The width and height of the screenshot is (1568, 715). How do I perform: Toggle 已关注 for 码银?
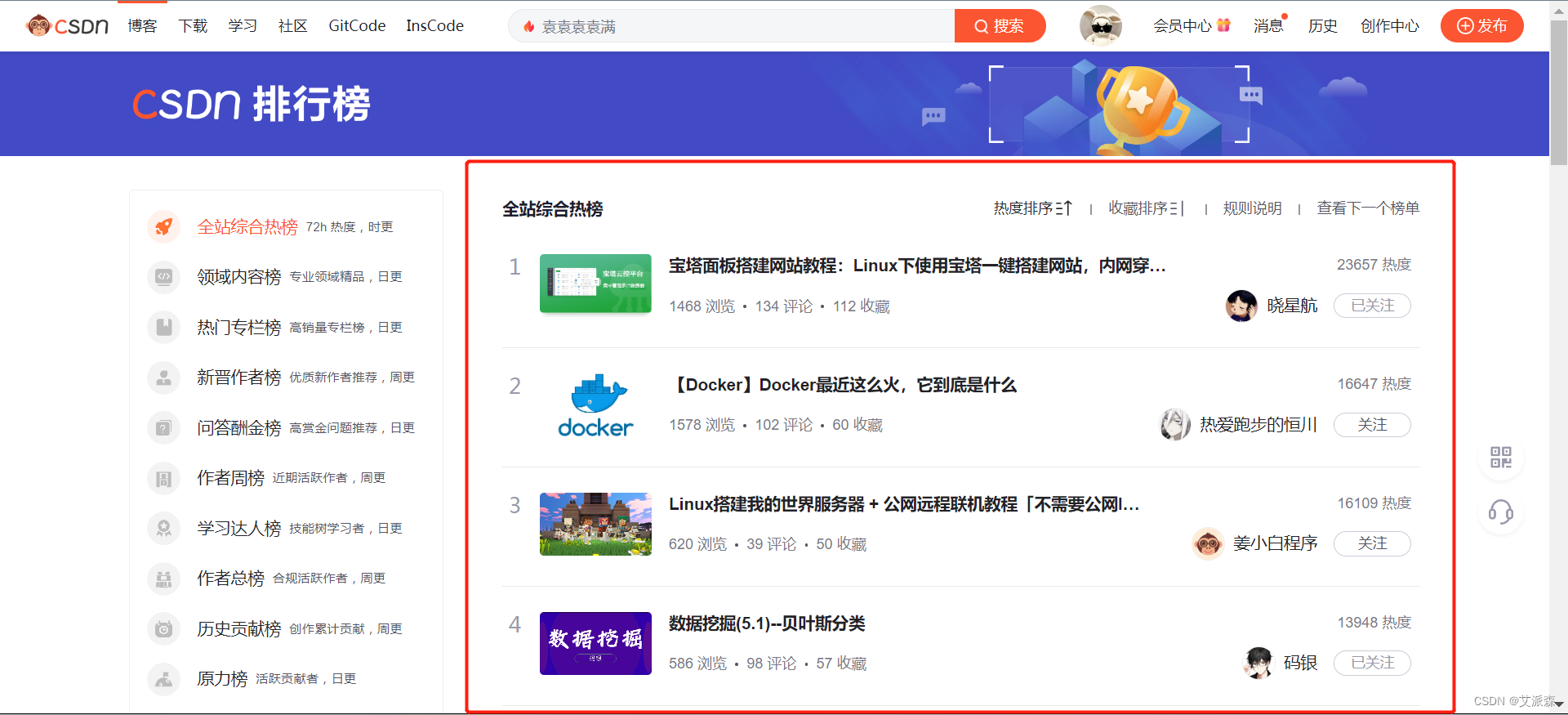tap(1372, 663)
